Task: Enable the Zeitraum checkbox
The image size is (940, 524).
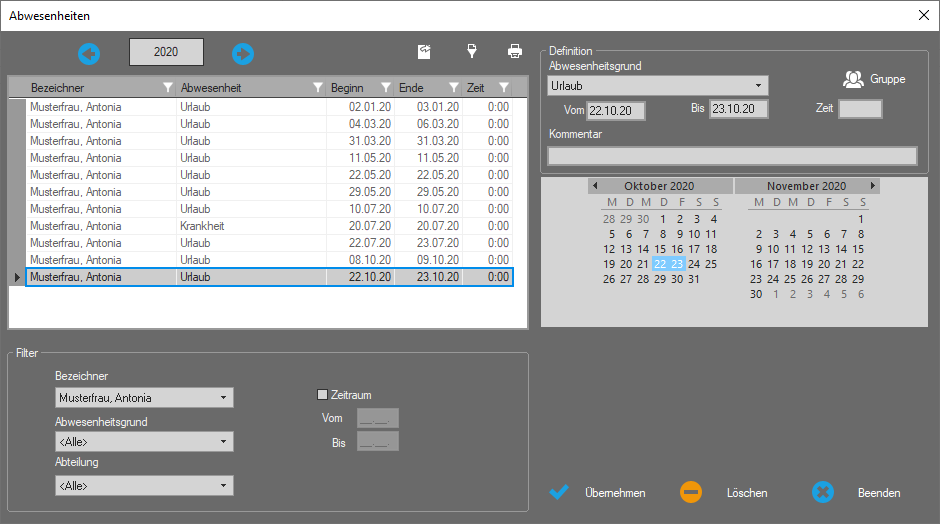Action: pyautogui.click(x=322, y=395)
